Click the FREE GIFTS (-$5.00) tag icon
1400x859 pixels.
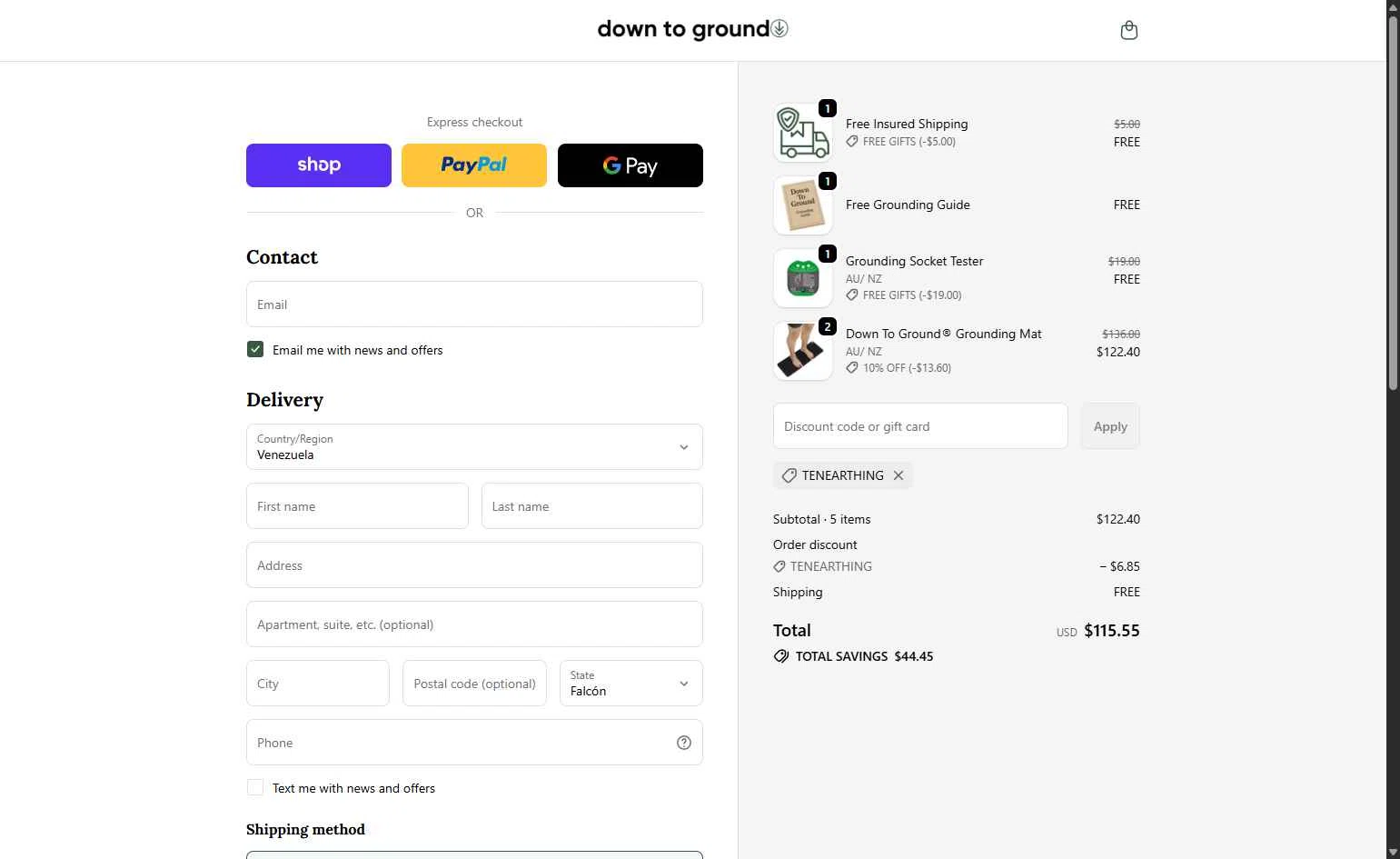point(852,142)
